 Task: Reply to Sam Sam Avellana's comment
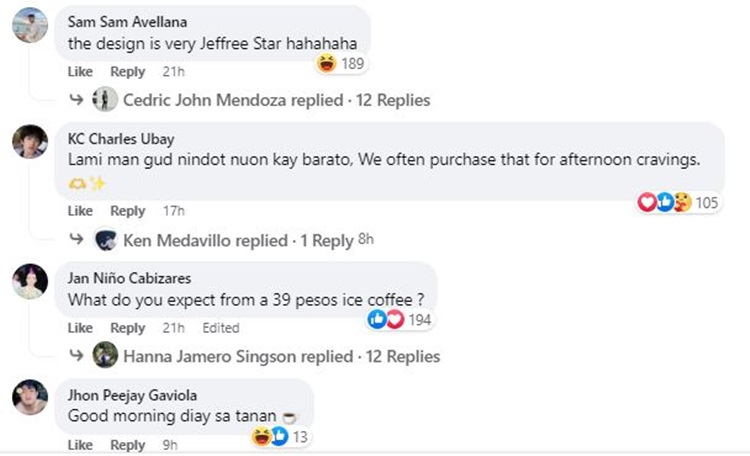point(127,72)
